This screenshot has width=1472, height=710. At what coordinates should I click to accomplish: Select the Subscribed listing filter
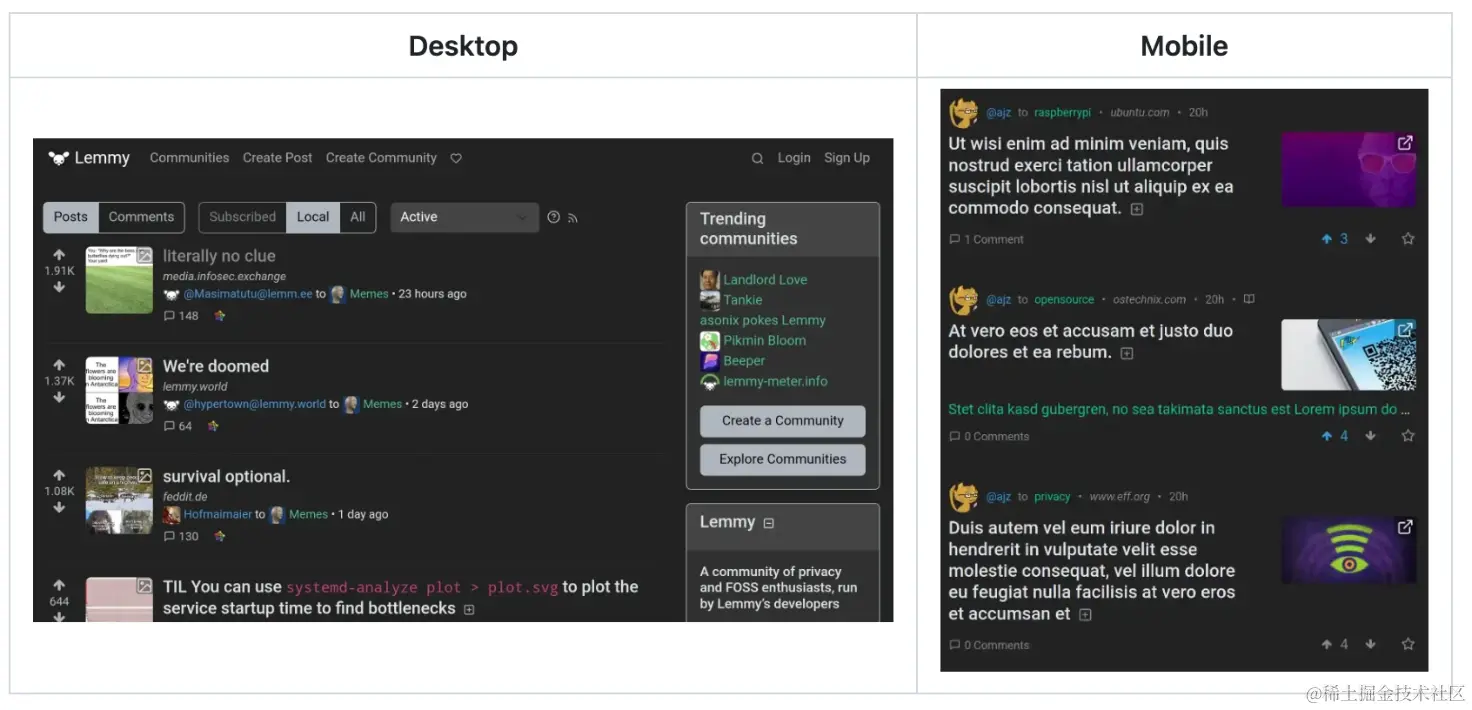(242, 217)
